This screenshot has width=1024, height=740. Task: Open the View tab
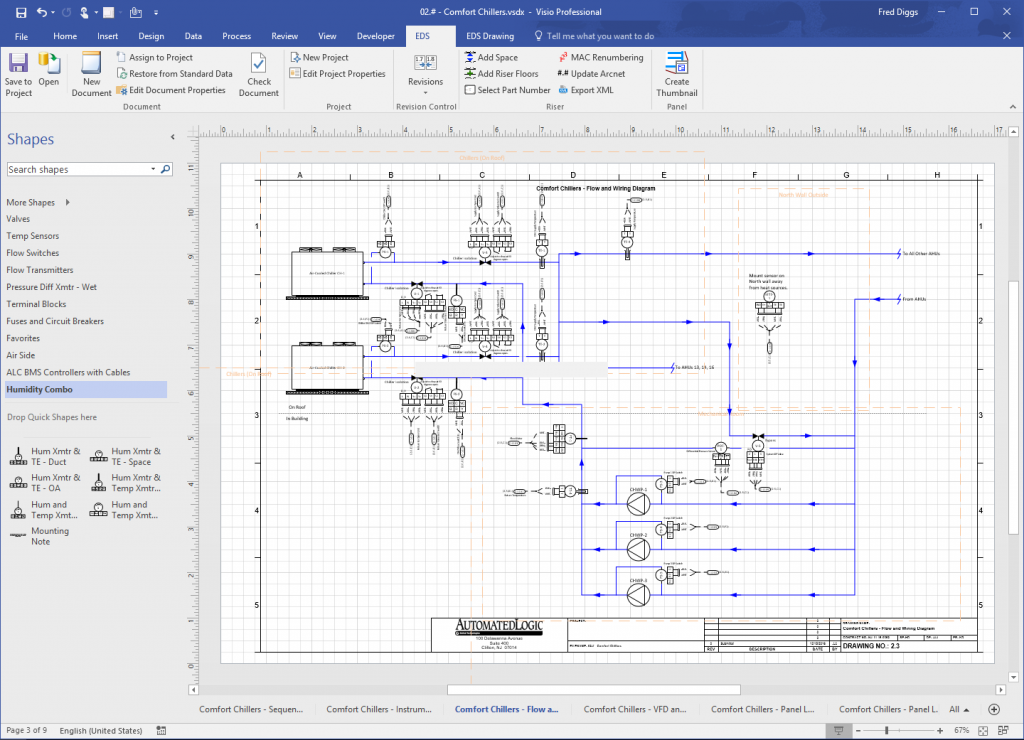pos(327,36)
